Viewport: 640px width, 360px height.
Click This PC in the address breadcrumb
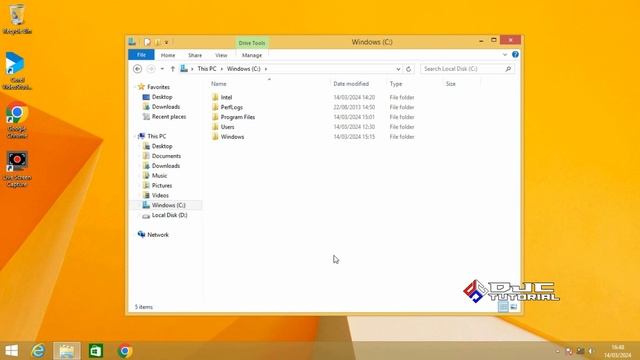207,69
